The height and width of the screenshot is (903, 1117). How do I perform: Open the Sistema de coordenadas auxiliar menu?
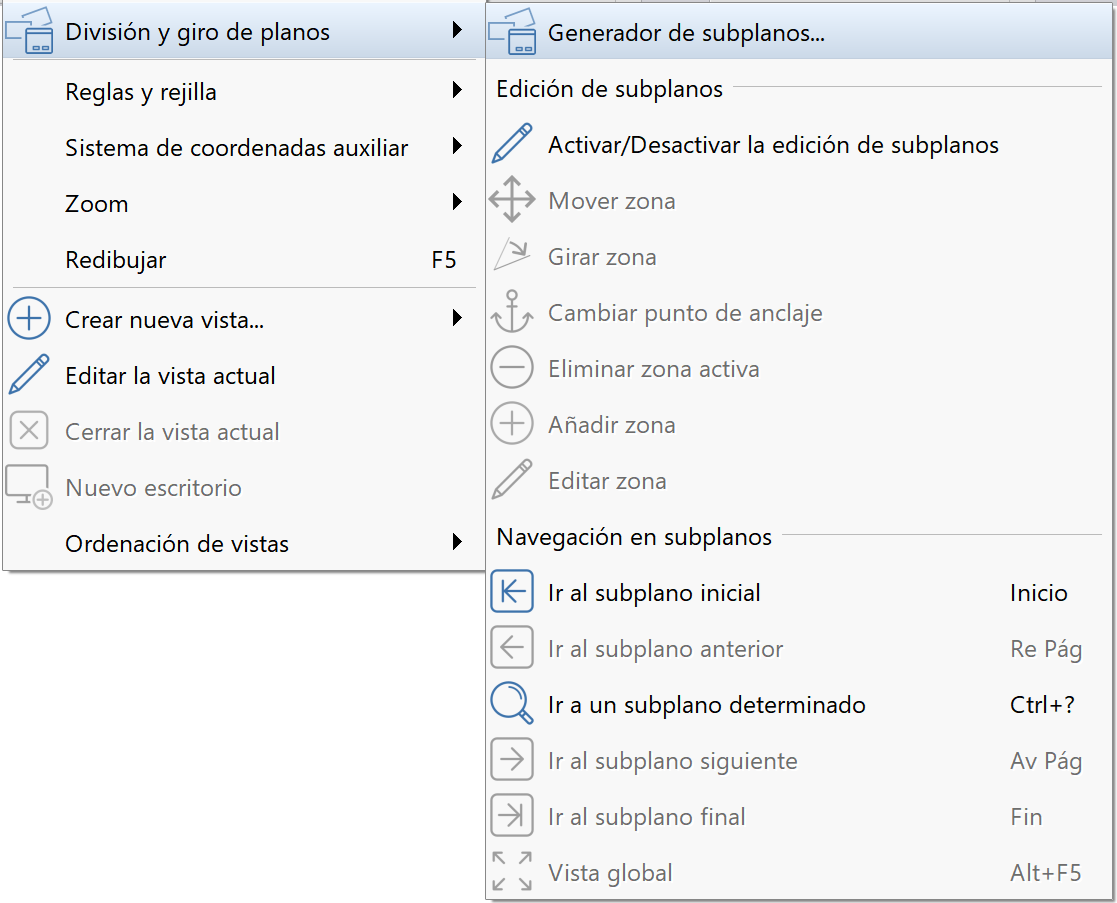(x=236, y=147)
